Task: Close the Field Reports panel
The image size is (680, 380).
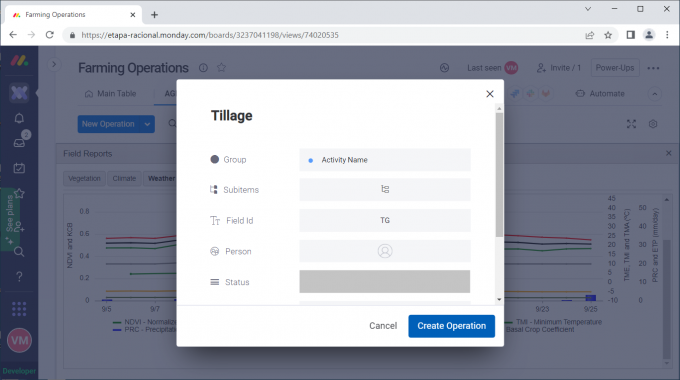Action: coord(669,153)
